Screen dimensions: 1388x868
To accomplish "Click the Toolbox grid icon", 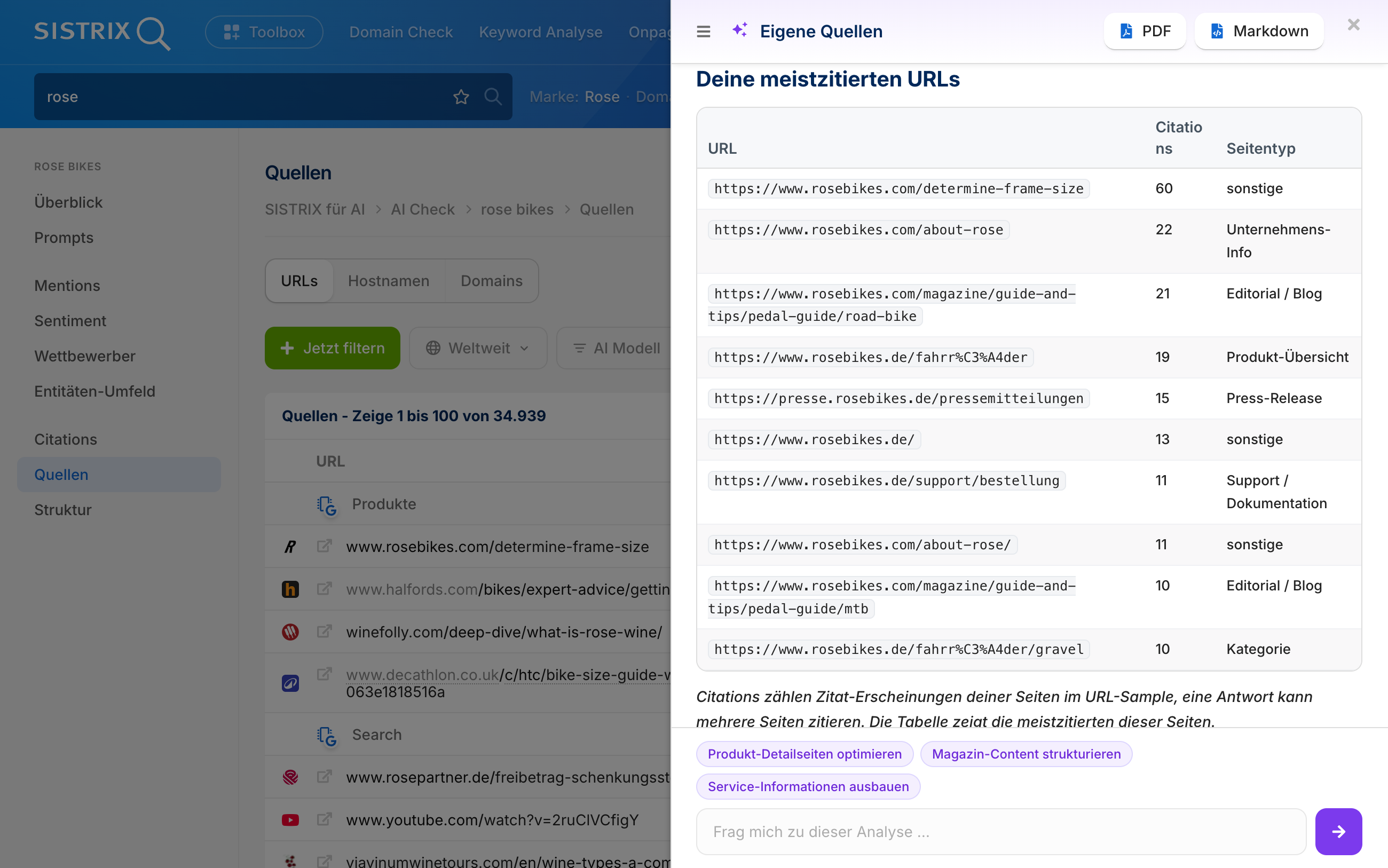I will point(231,32).
